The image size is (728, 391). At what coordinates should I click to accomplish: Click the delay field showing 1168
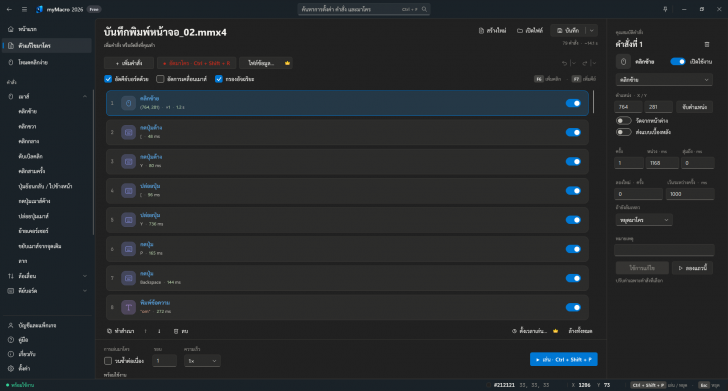pyautogui.click(x=662, y=163)
